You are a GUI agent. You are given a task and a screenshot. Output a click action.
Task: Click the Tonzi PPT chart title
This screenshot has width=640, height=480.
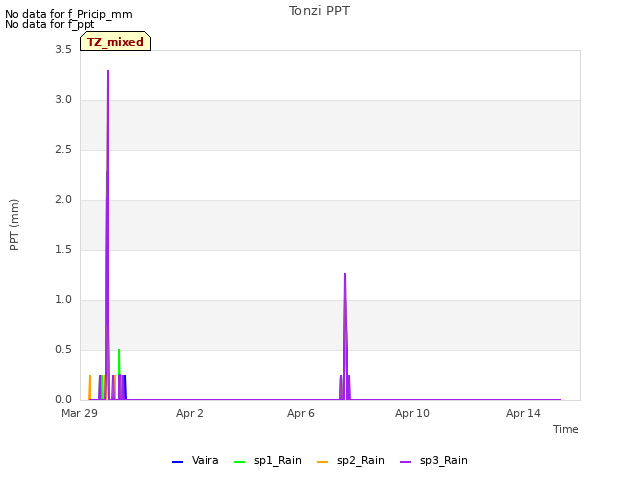pyautogui.click(x=319, y=11)
